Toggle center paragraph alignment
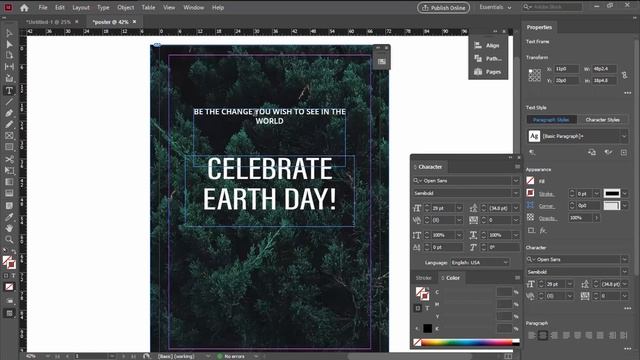 (542, 336)
